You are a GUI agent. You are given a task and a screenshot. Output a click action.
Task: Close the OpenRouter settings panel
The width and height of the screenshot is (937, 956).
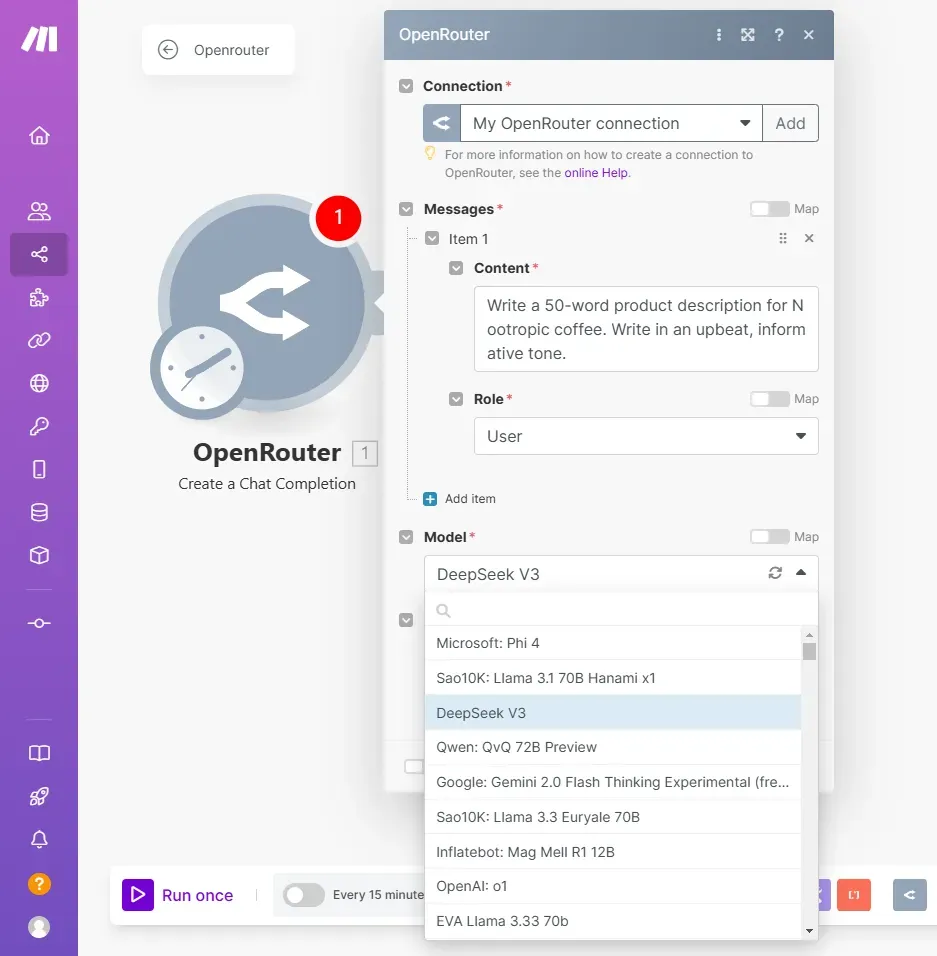pyautogui.click(x=808, y=35)
